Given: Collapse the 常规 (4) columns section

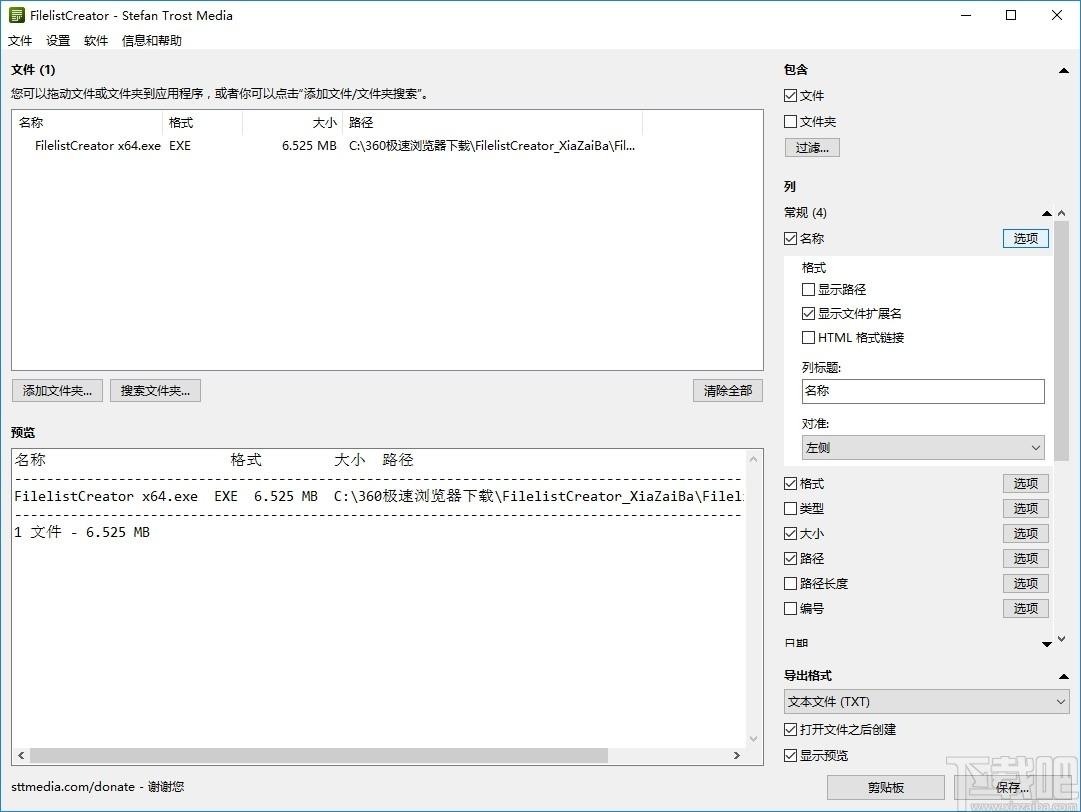Looking at the screenshot, I should tap(1047, 213).
